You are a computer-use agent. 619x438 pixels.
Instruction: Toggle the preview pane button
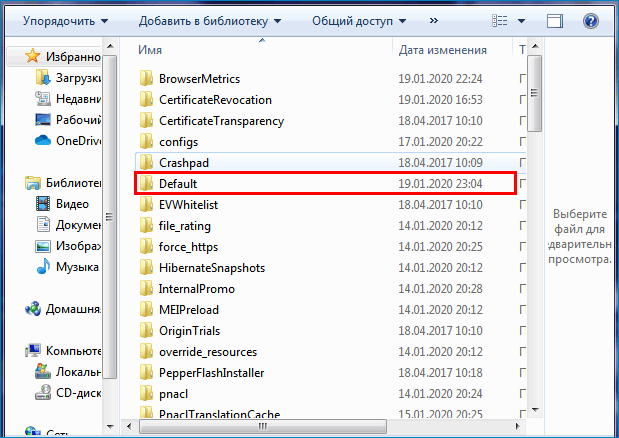555,20
